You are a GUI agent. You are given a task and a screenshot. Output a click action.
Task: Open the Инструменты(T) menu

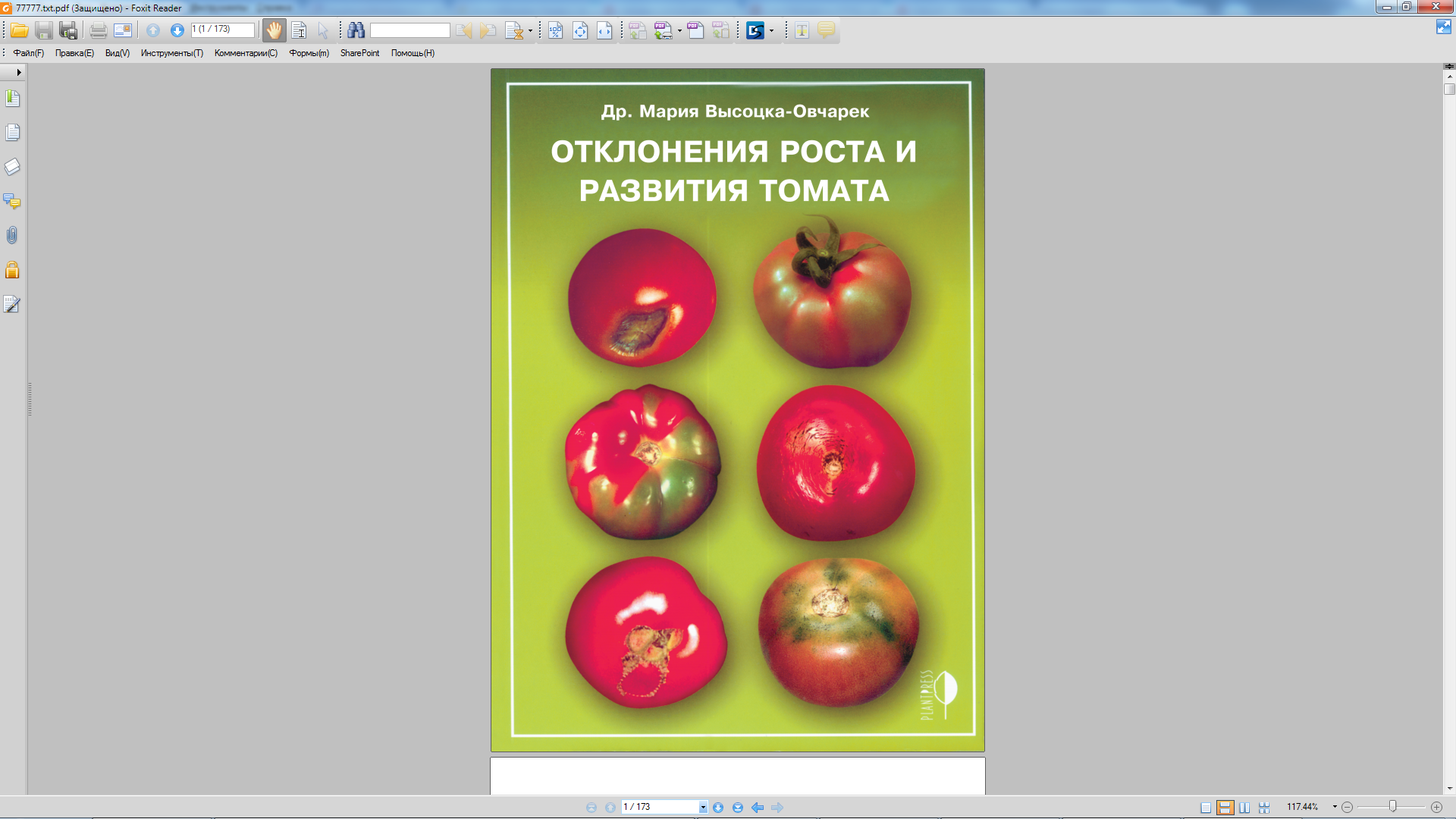click(x=171, y=53)
